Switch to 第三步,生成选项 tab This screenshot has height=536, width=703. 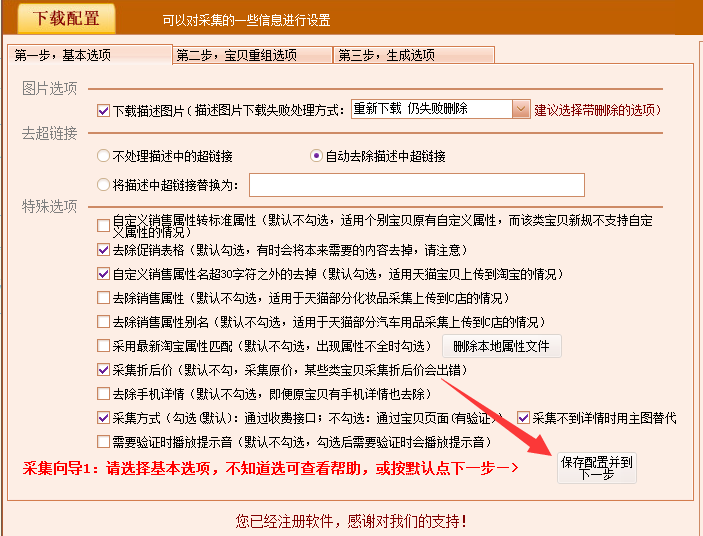click(414, 55)
